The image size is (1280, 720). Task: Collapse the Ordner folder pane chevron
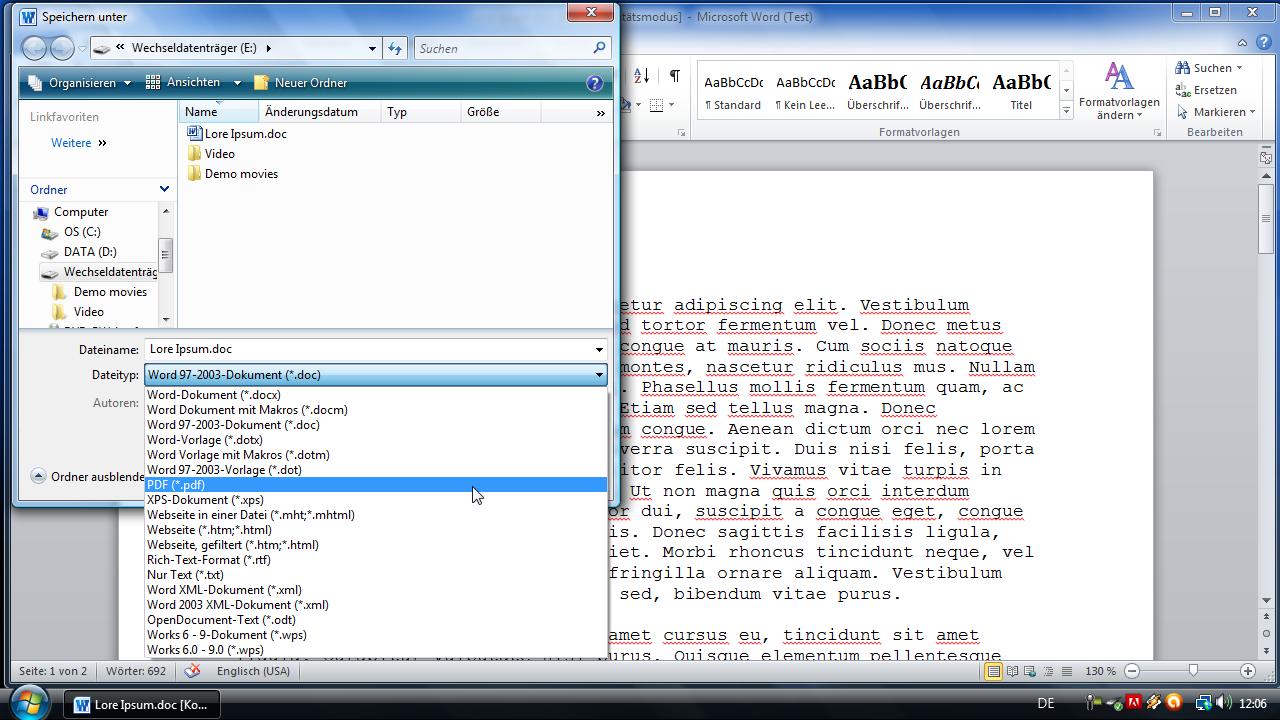coord(165,189)
